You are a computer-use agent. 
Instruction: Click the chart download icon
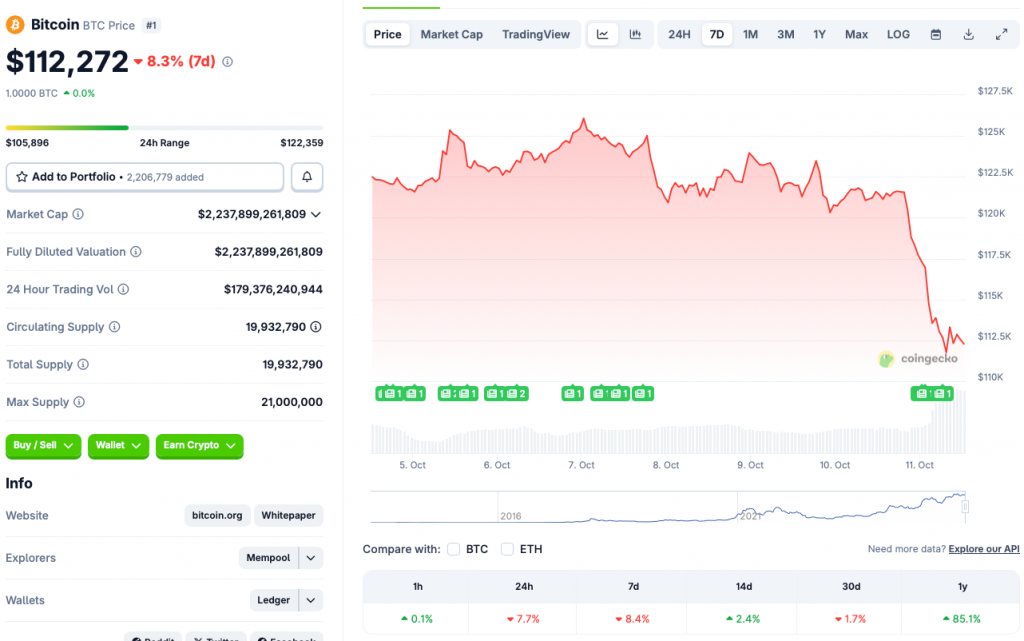(x=968, y=33)
